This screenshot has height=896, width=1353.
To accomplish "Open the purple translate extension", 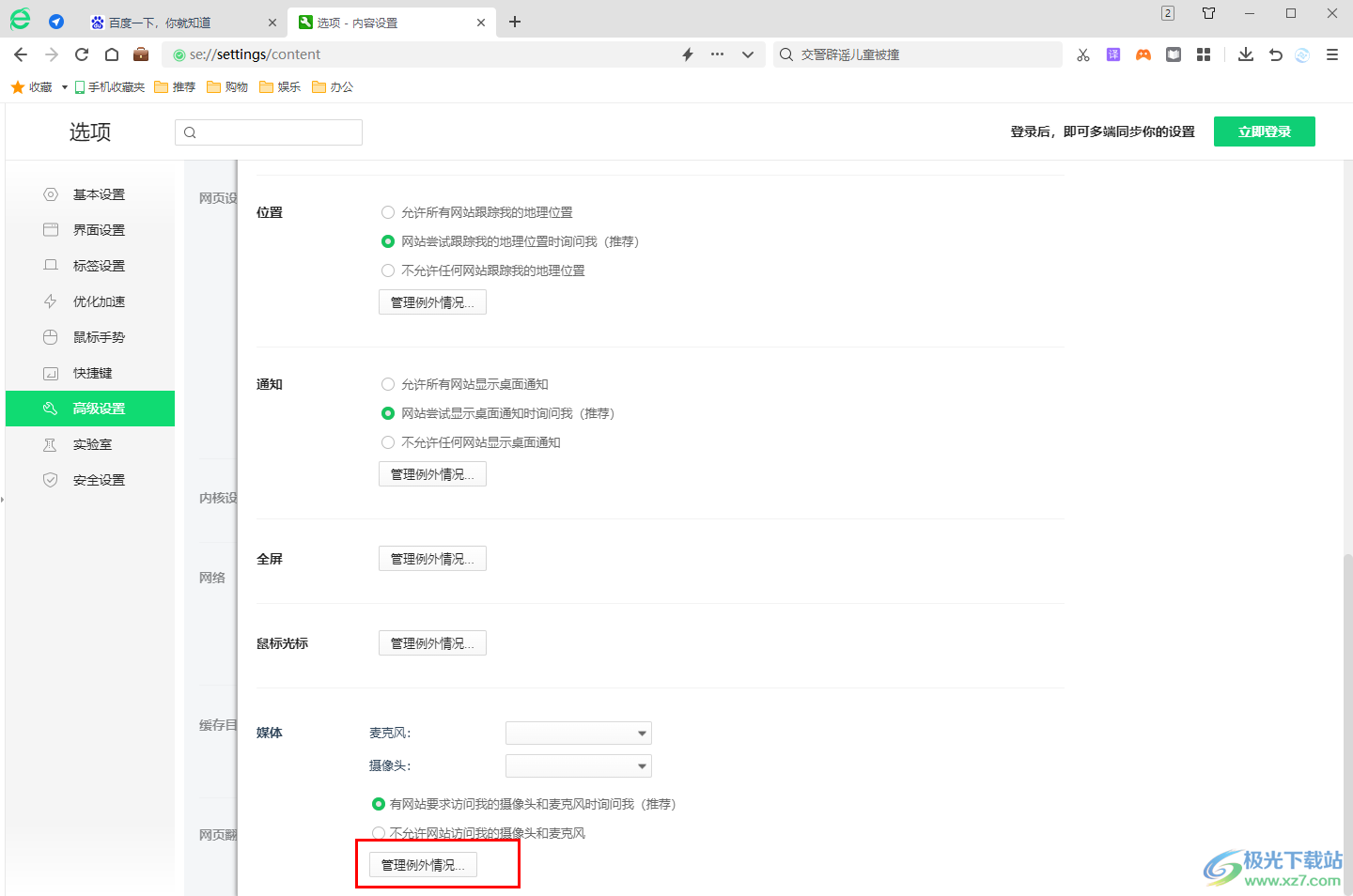I will click(x=1113, y=54).
